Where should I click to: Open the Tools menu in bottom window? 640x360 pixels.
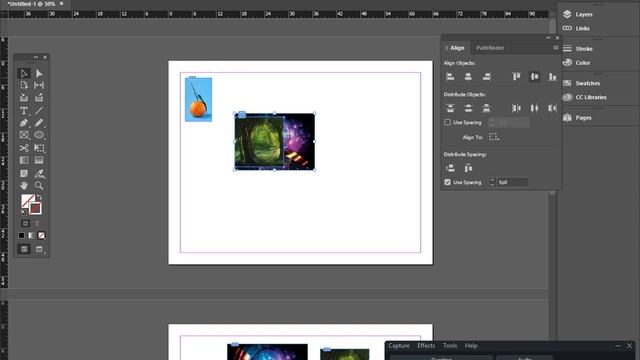coord(450,346)
